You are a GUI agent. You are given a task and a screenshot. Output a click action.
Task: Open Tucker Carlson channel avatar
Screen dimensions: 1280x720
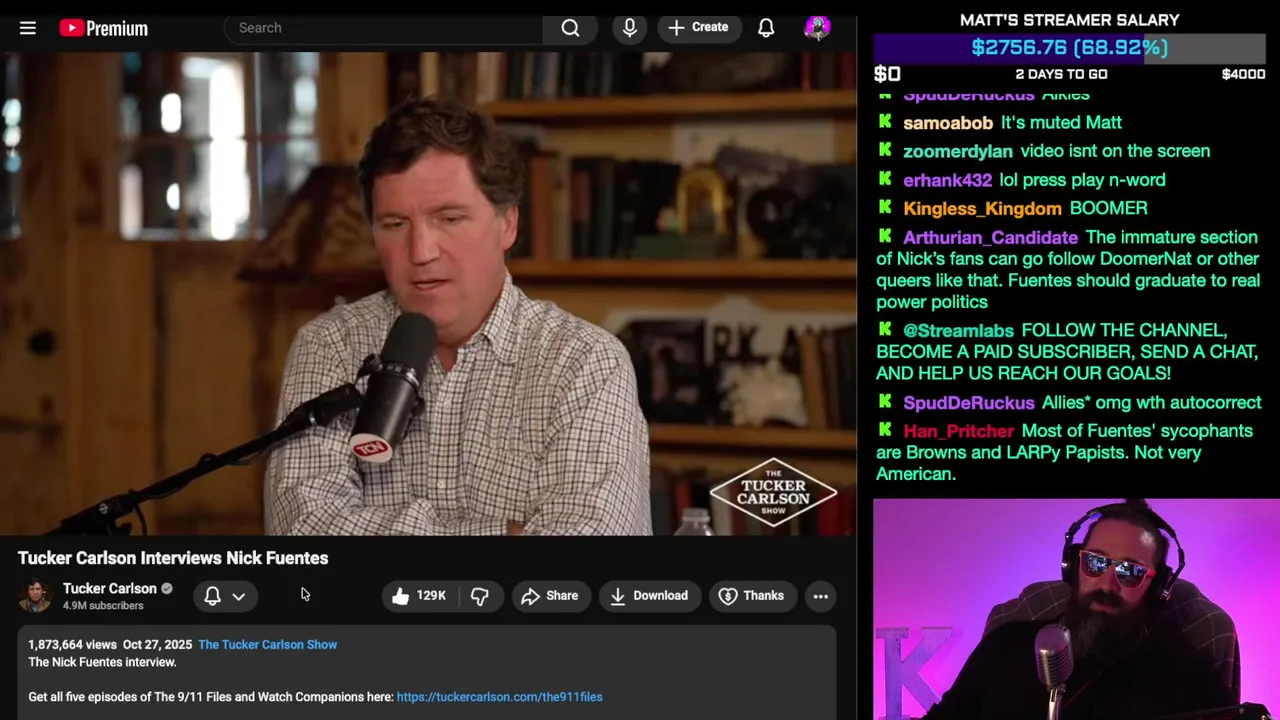pos(35,596)
